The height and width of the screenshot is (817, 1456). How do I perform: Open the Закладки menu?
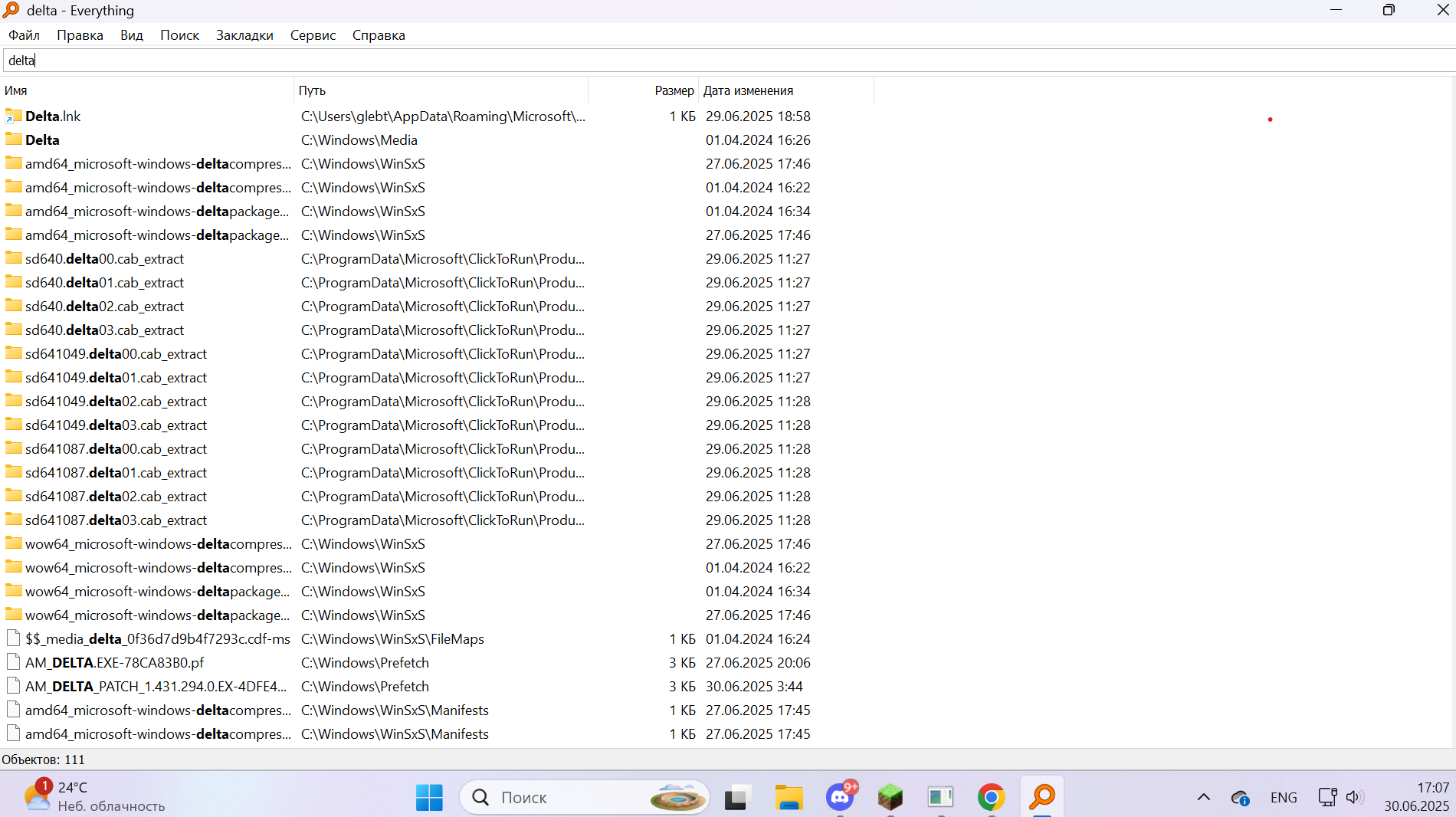[244, 35]
